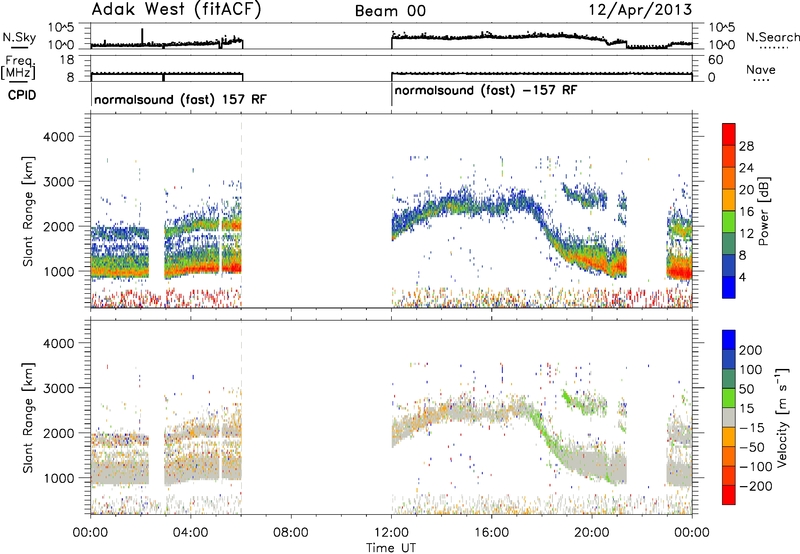Click the "-200" label on Velocity colorbar
The height and width of the screenshot is (554, 800).
756,486
